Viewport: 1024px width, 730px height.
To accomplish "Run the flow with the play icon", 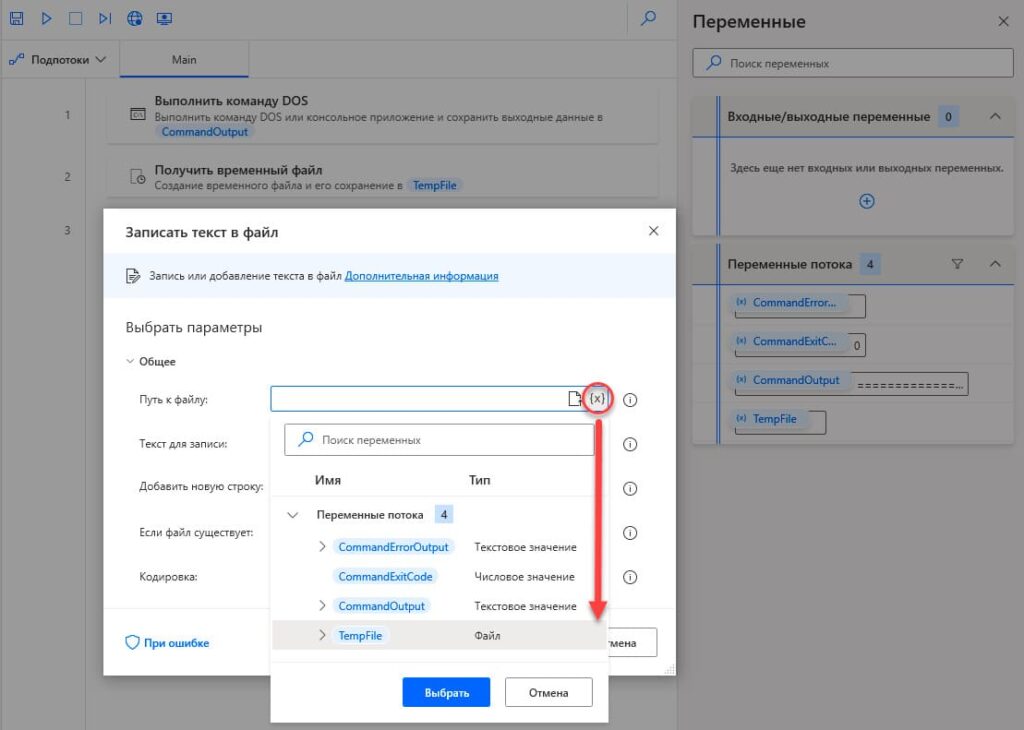I will (46, 19).
